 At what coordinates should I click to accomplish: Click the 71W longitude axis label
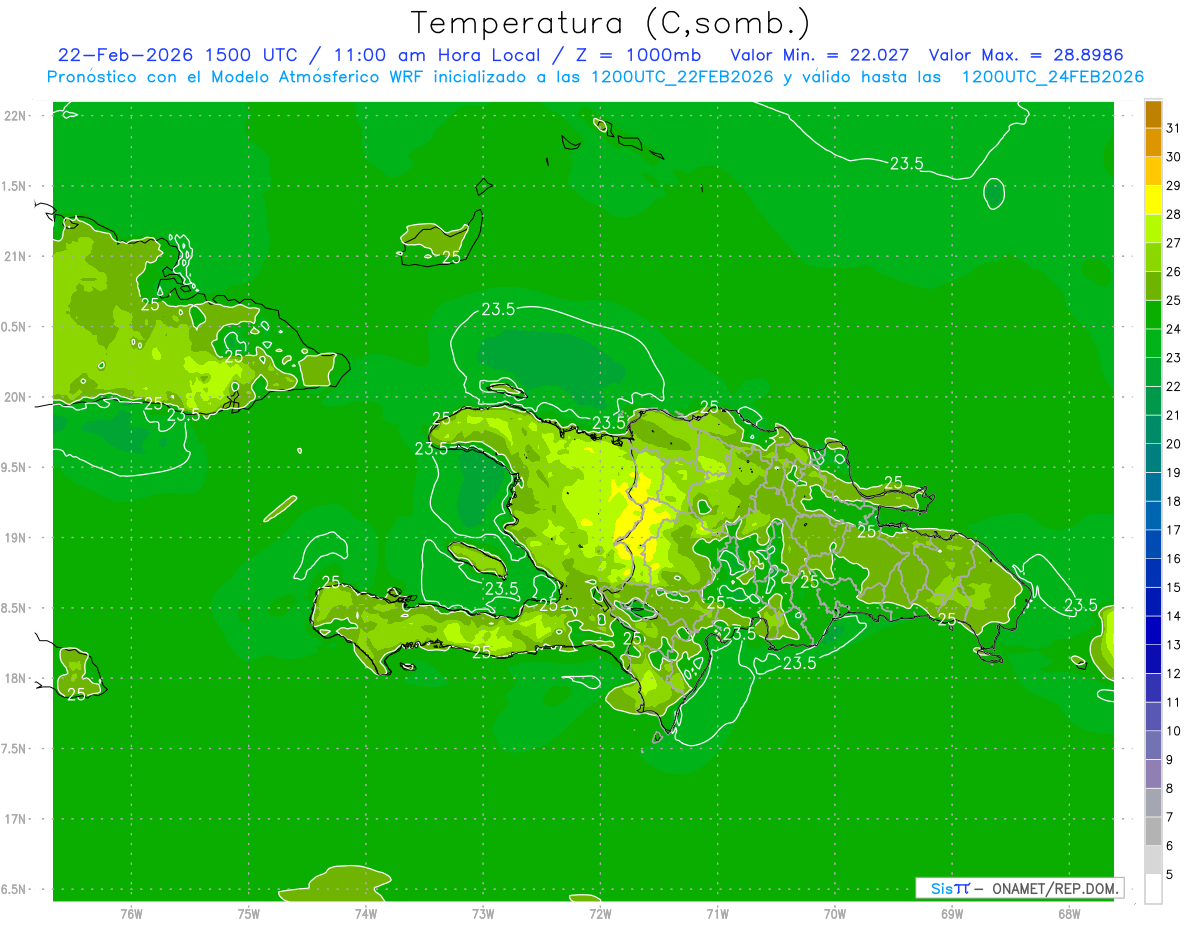(717, 914)
